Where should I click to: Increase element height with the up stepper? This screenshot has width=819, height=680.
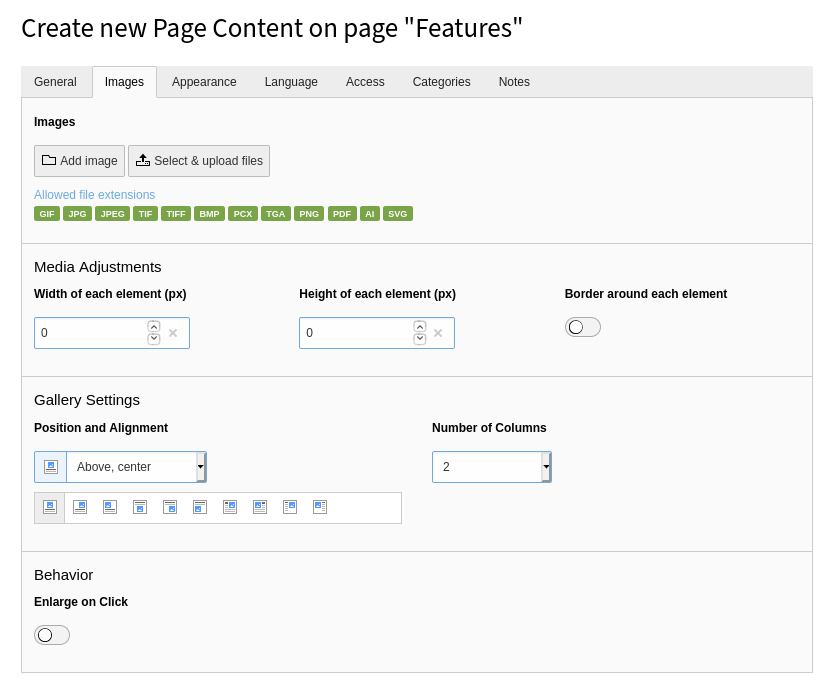point(420,327)
